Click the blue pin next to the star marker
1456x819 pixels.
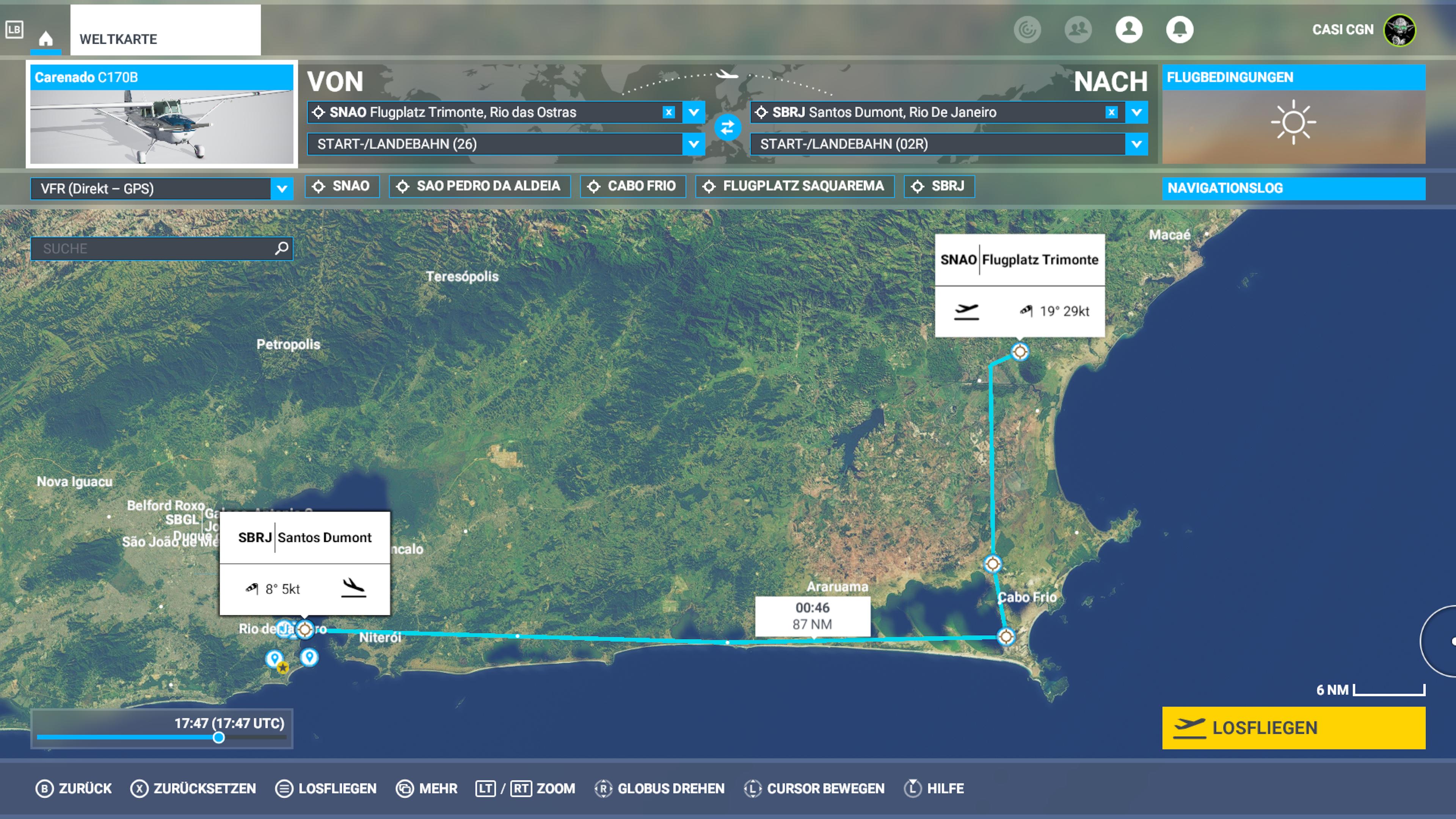point(275,659)
